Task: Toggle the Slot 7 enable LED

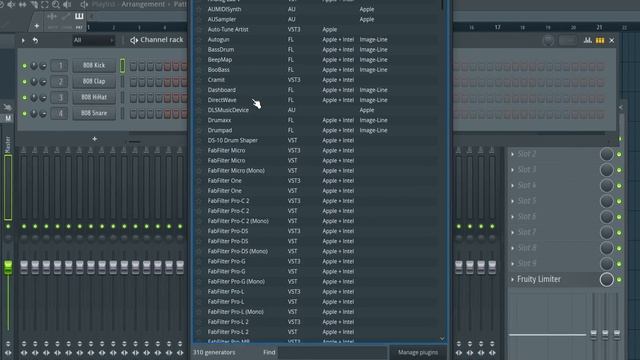Action: coord(620,233)
